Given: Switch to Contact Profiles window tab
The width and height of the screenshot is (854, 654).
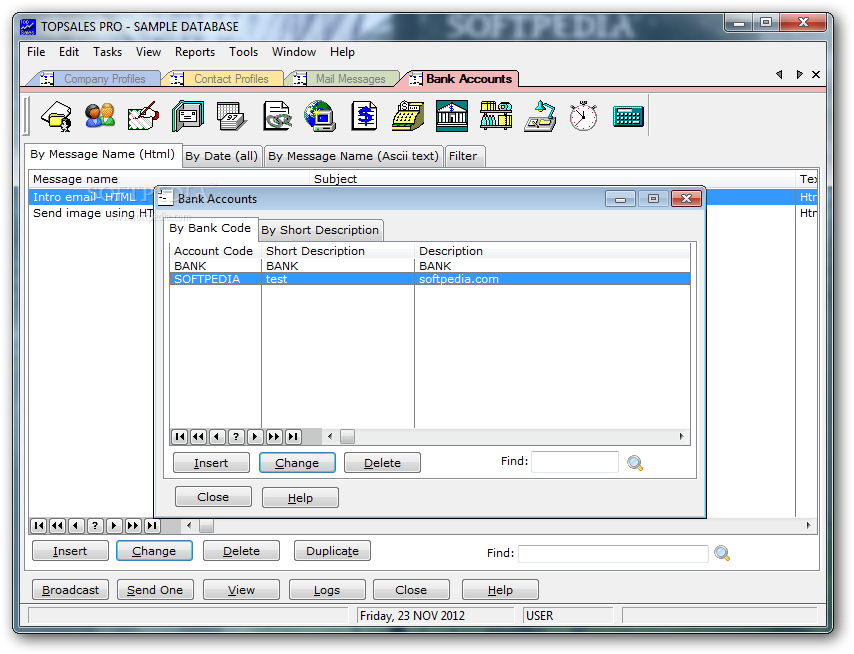Looking at the screenshot, I should (x=225, y=79).
